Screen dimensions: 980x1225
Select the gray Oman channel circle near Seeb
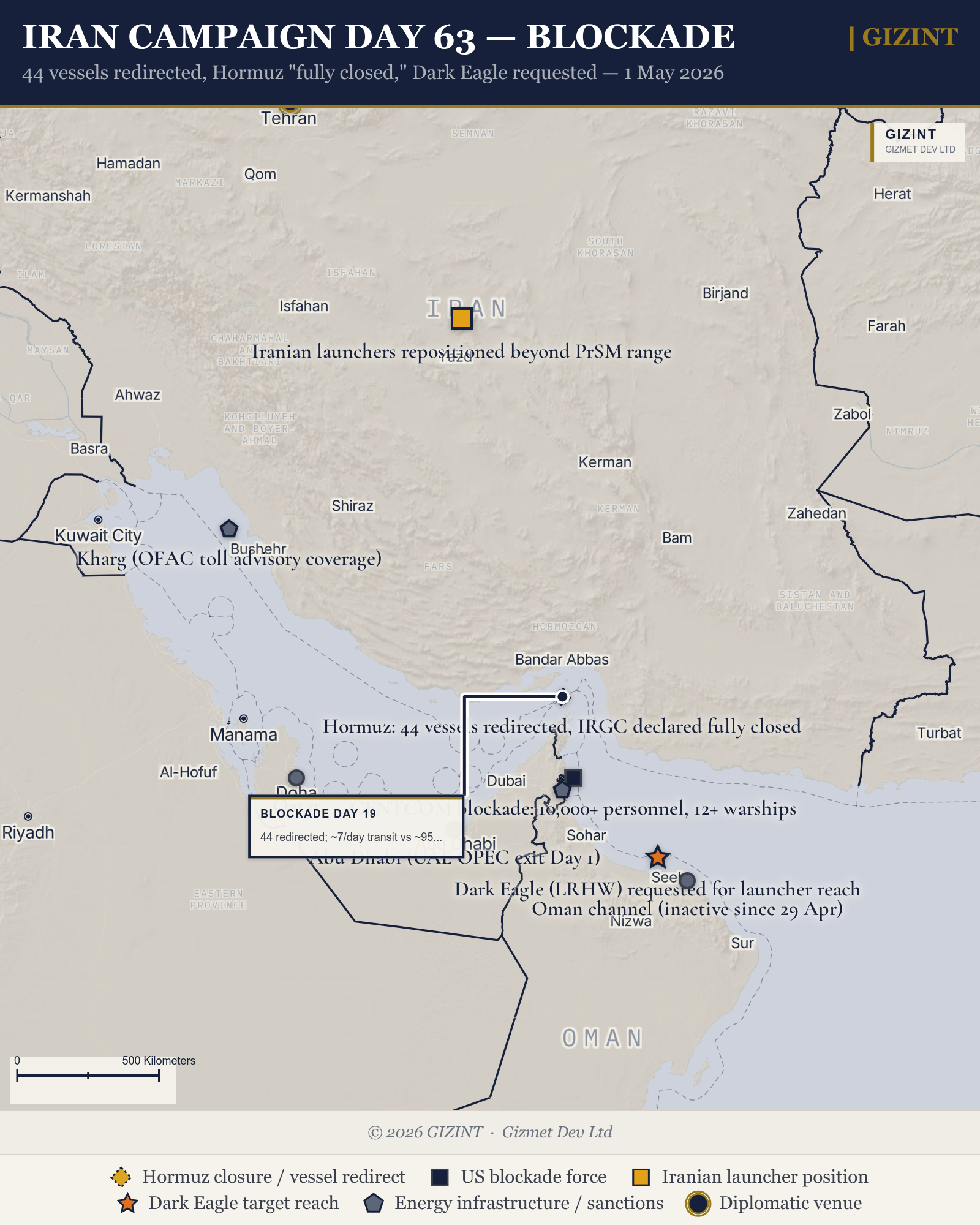[687, 881]
